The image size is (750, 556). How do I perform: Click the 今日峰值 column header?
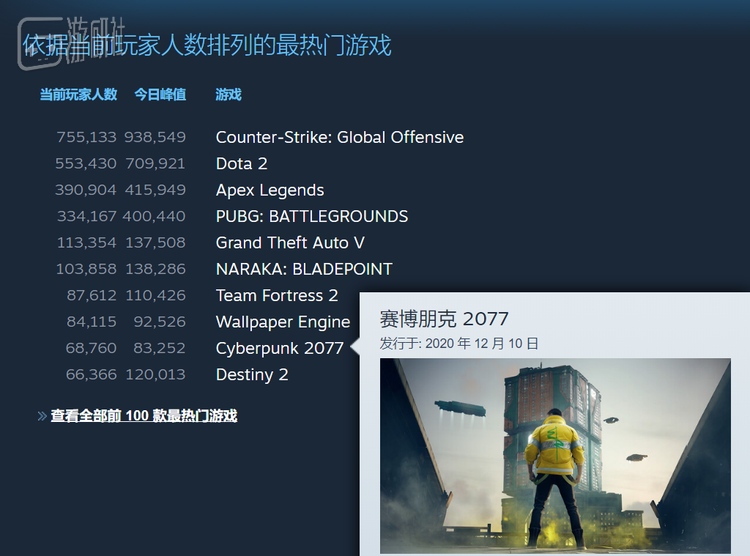(160, 94)
